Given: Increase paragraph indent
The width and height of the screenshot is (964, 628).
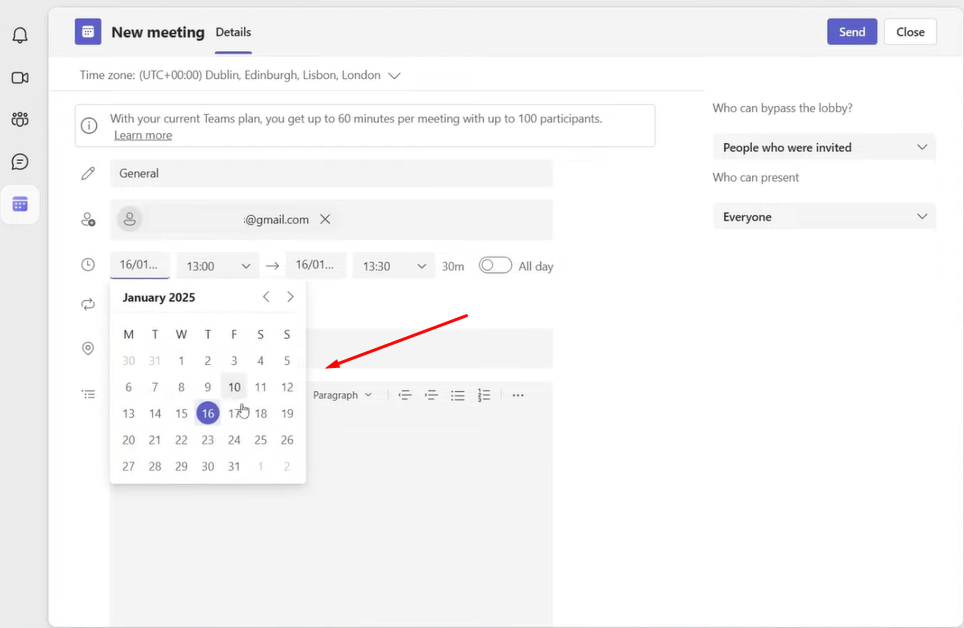Looking at the screenshot, I should [x=431, y=395].
